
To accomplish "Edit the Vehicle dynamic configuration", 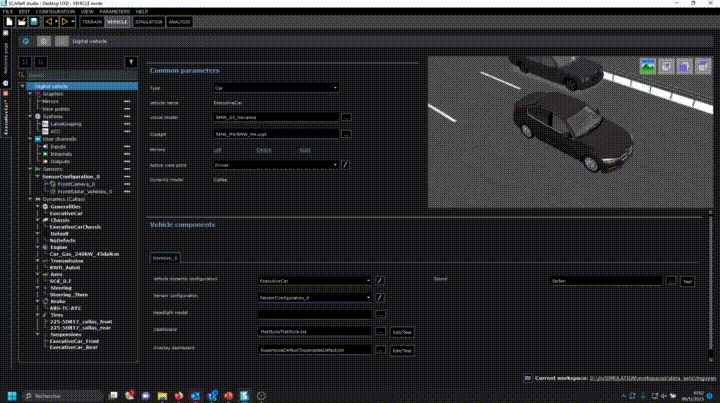I will pos(380,280).
